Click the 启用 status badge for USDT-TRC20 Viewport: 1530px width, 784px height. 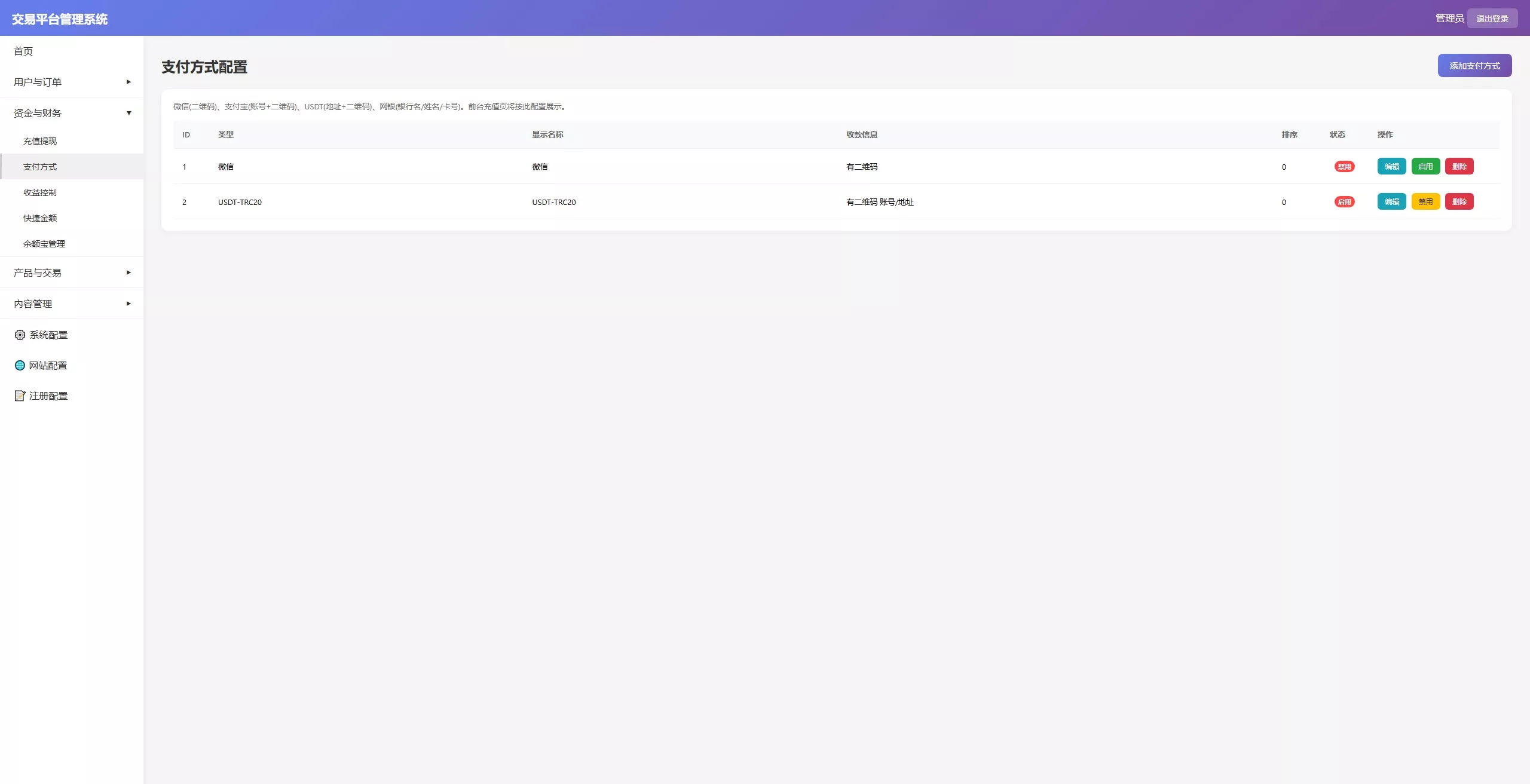tap(1344, 202)
